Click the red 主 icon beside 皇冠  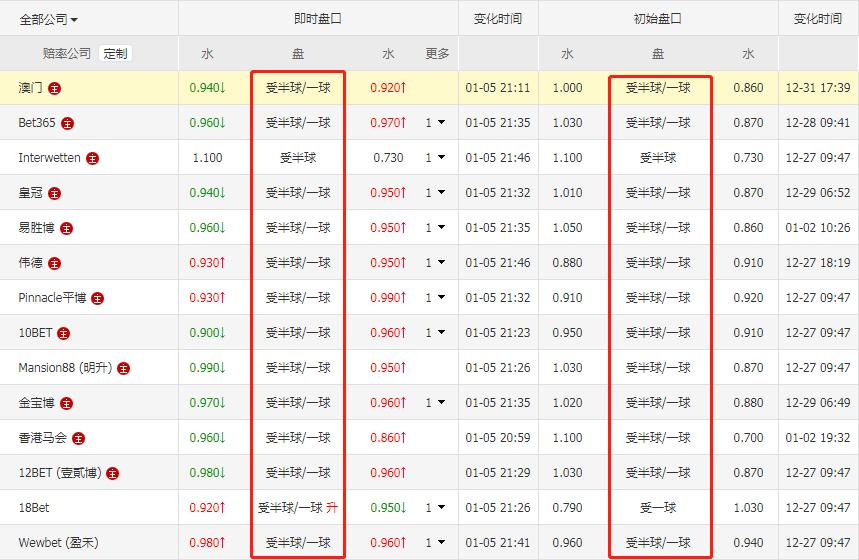click(54, 193)
